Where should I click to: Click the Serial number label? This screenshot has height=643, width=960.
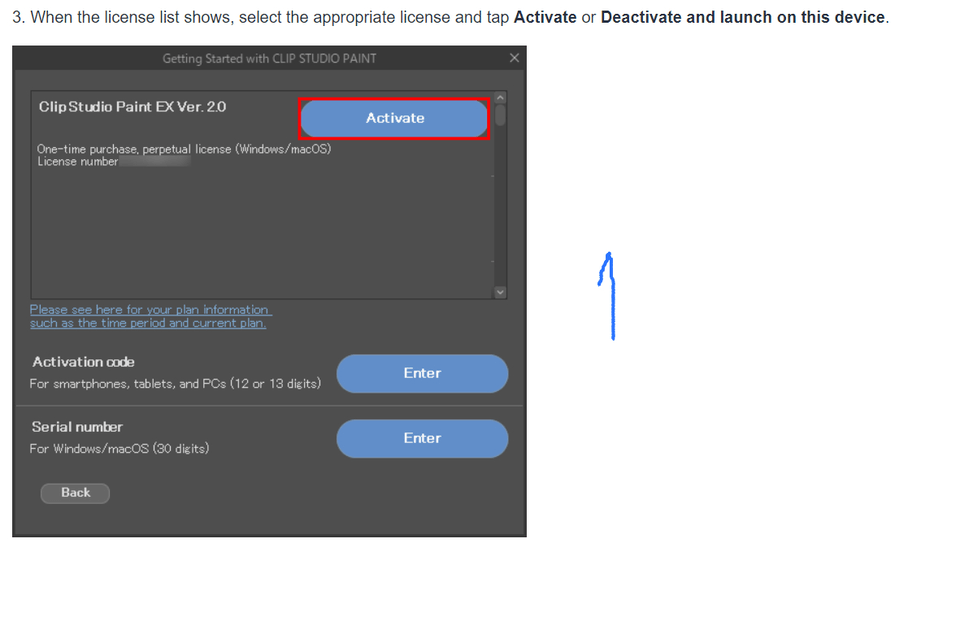[77, 427]
